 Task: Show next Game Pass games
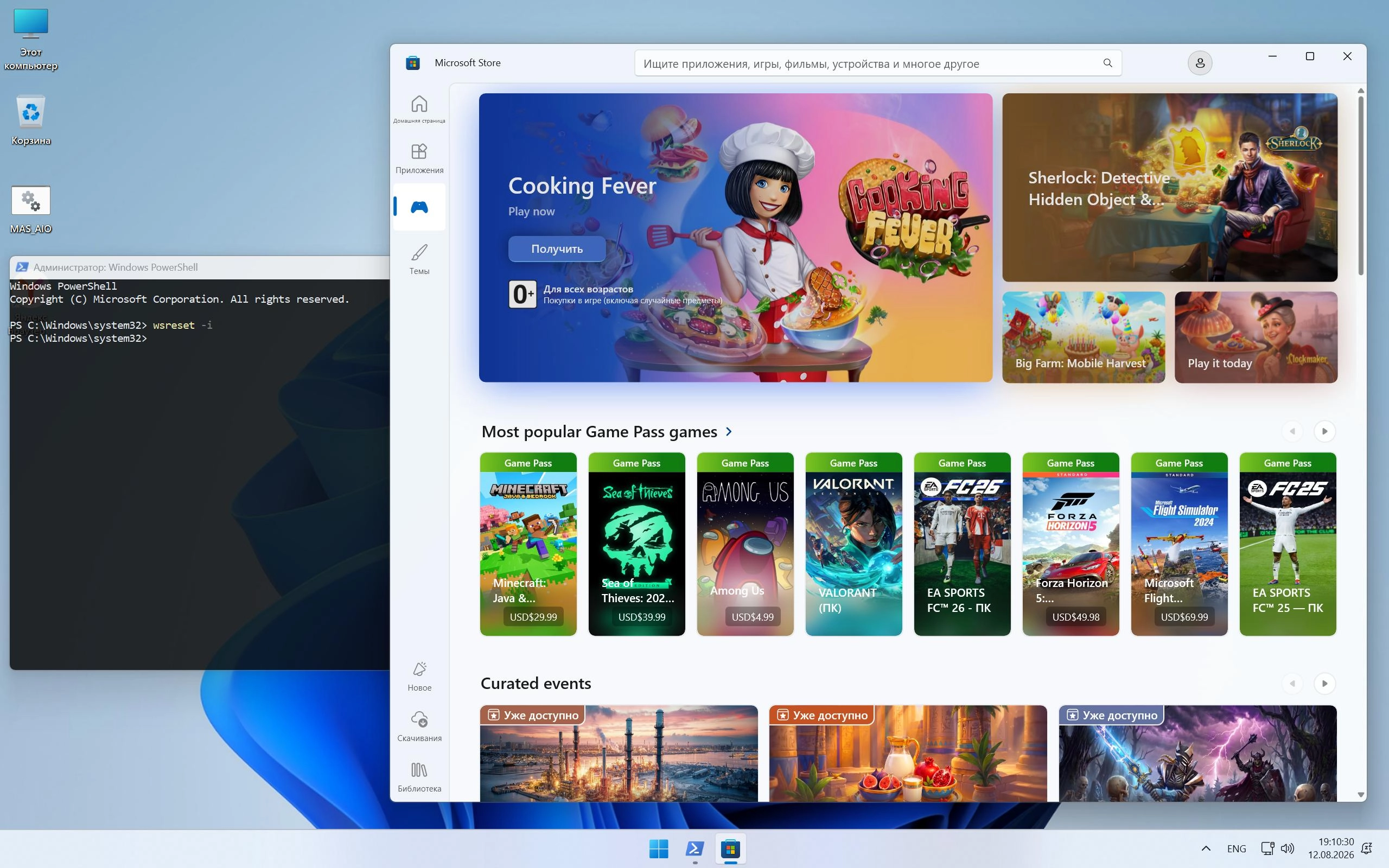coord(1325,431)
